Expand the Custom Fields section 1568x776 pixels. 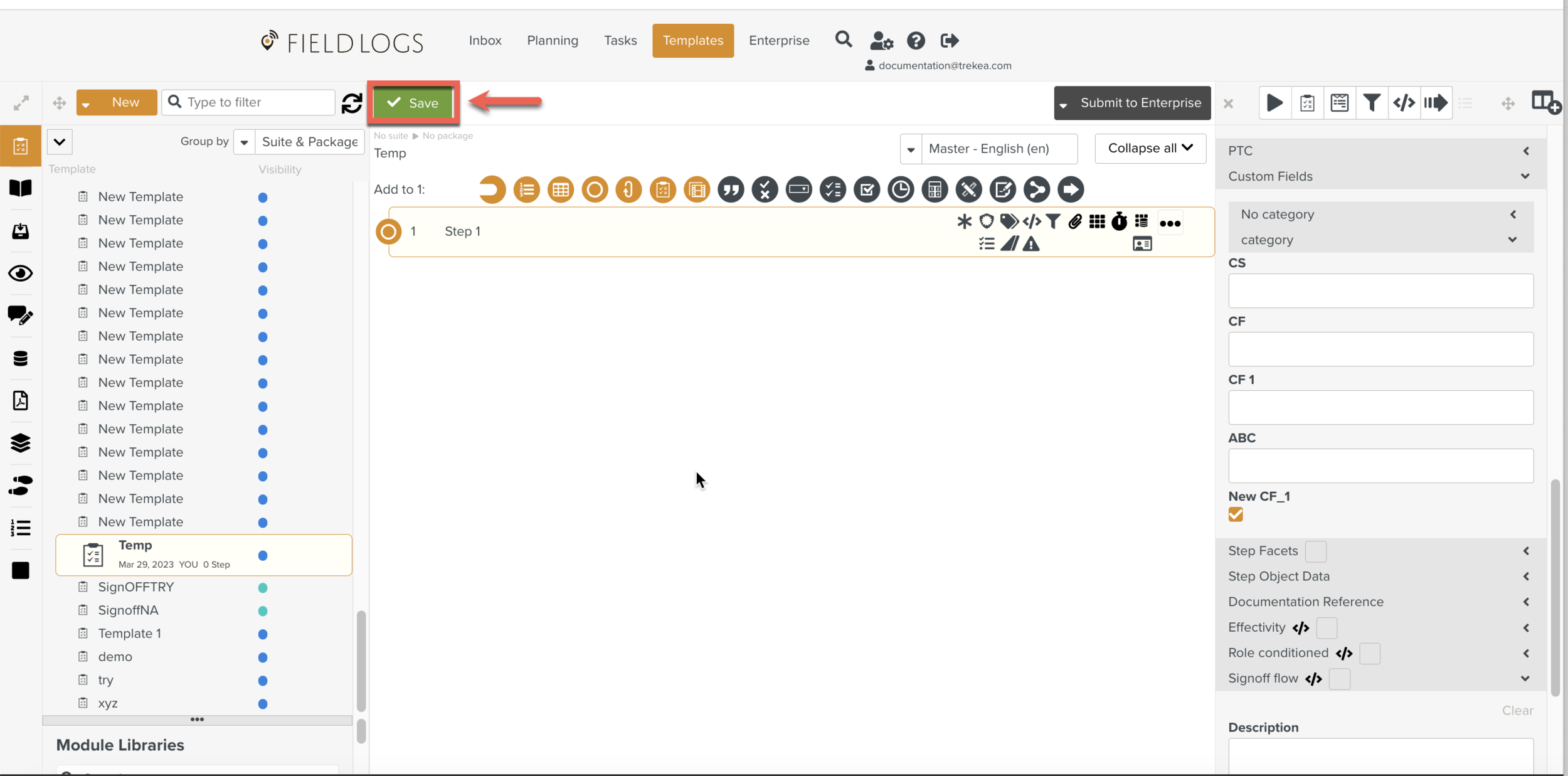1526,176
